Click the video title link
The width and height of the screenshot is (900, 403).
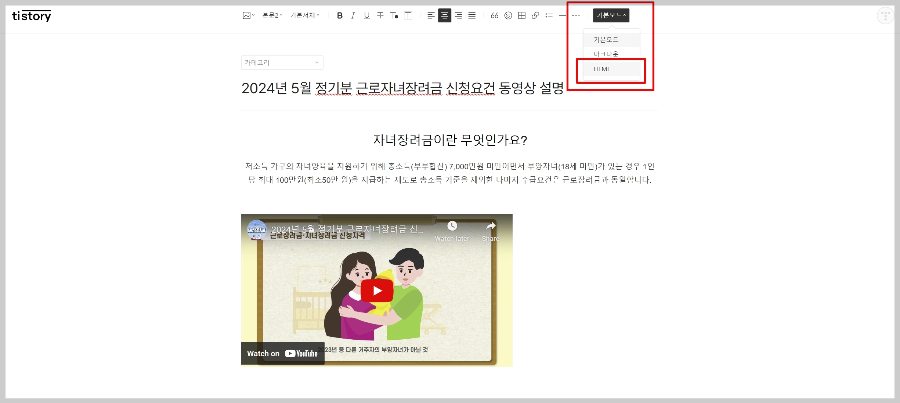coord(348,230)
